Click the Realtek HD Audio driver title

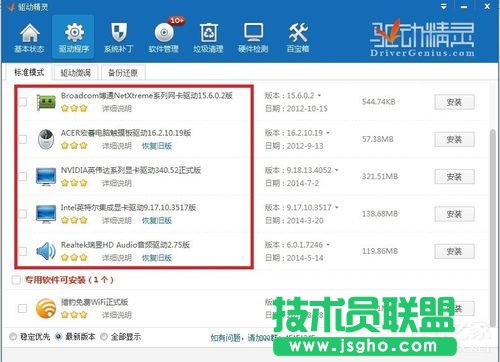pyautogui.click(x=125, y=245)
